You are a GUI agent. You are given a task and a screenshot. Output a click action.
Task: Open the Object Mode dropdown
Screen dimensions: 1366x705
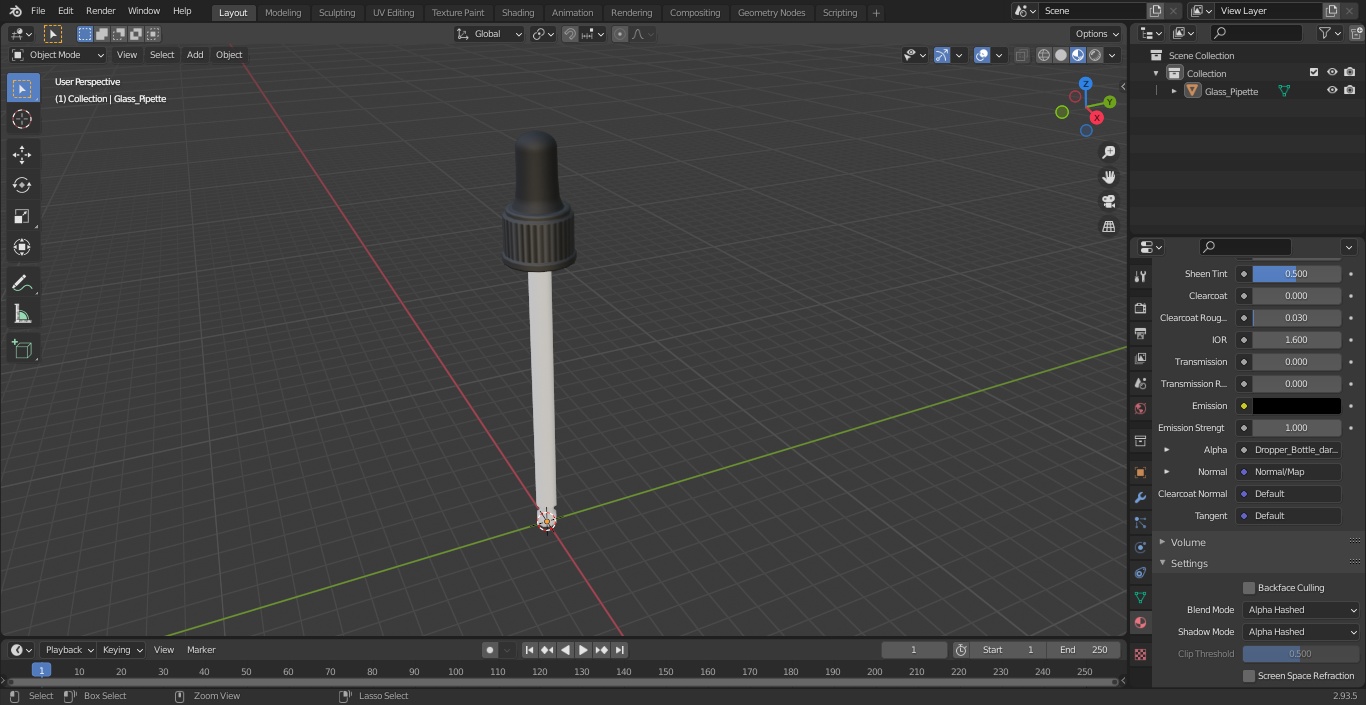pyautogui.click(x=58, y=55)
